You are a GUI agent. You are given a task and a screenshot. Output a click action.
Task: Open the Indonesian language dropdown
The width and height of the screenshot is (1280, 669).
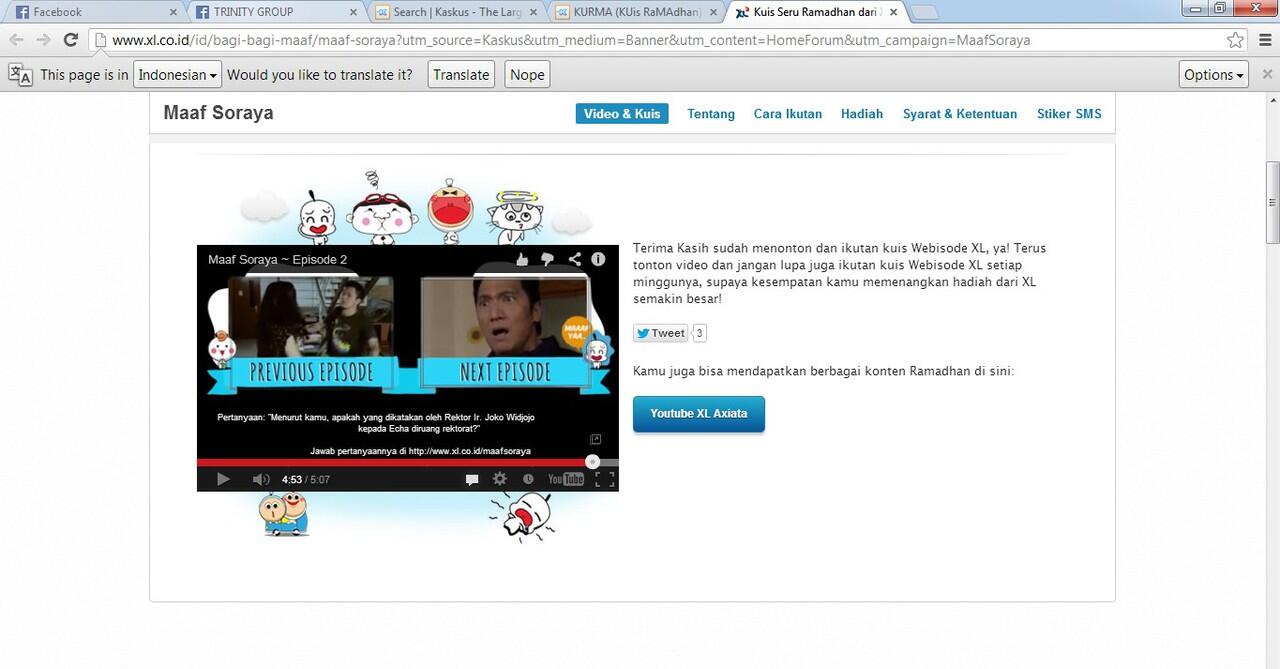tap(177, 74)
